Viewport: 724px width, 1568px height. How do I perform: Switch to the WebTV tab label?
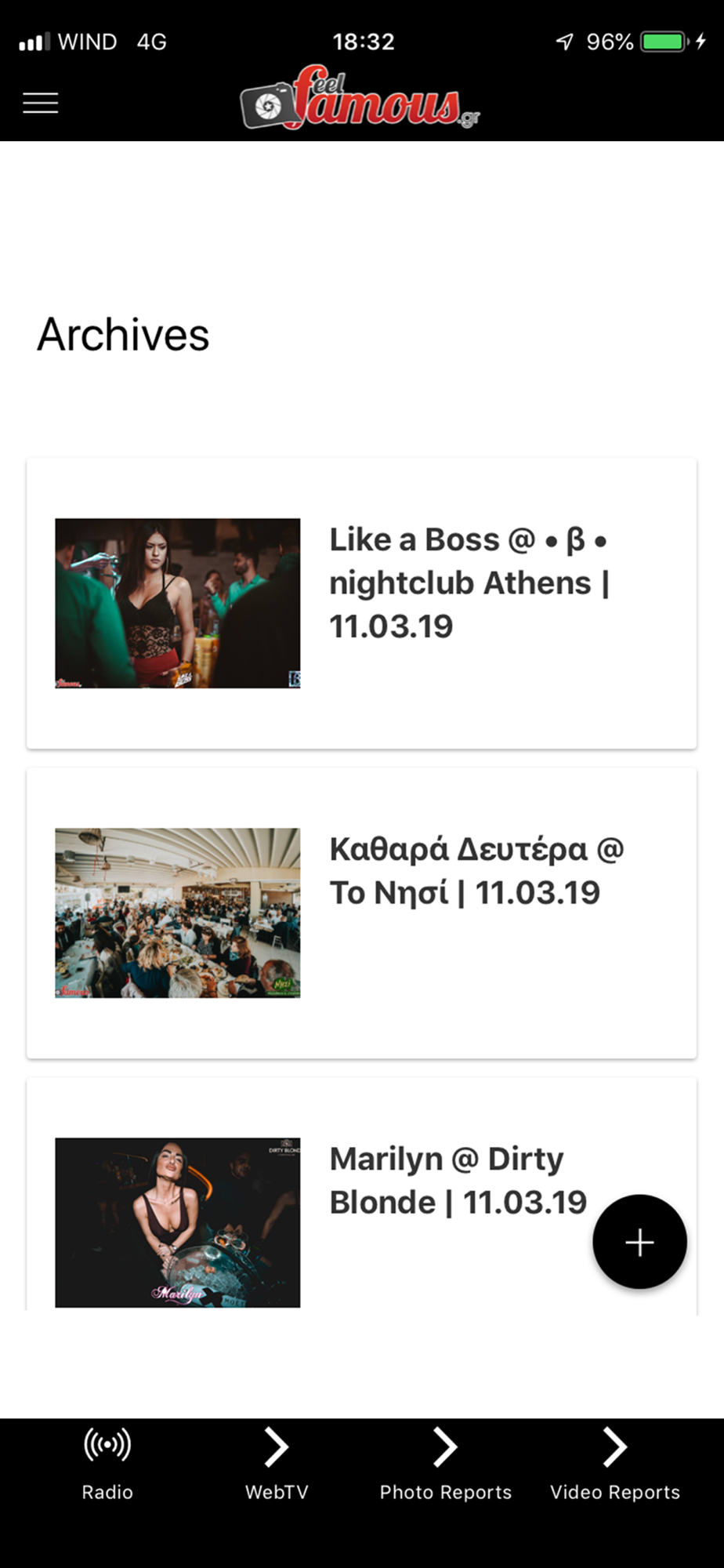click(x=277, y=1492)
